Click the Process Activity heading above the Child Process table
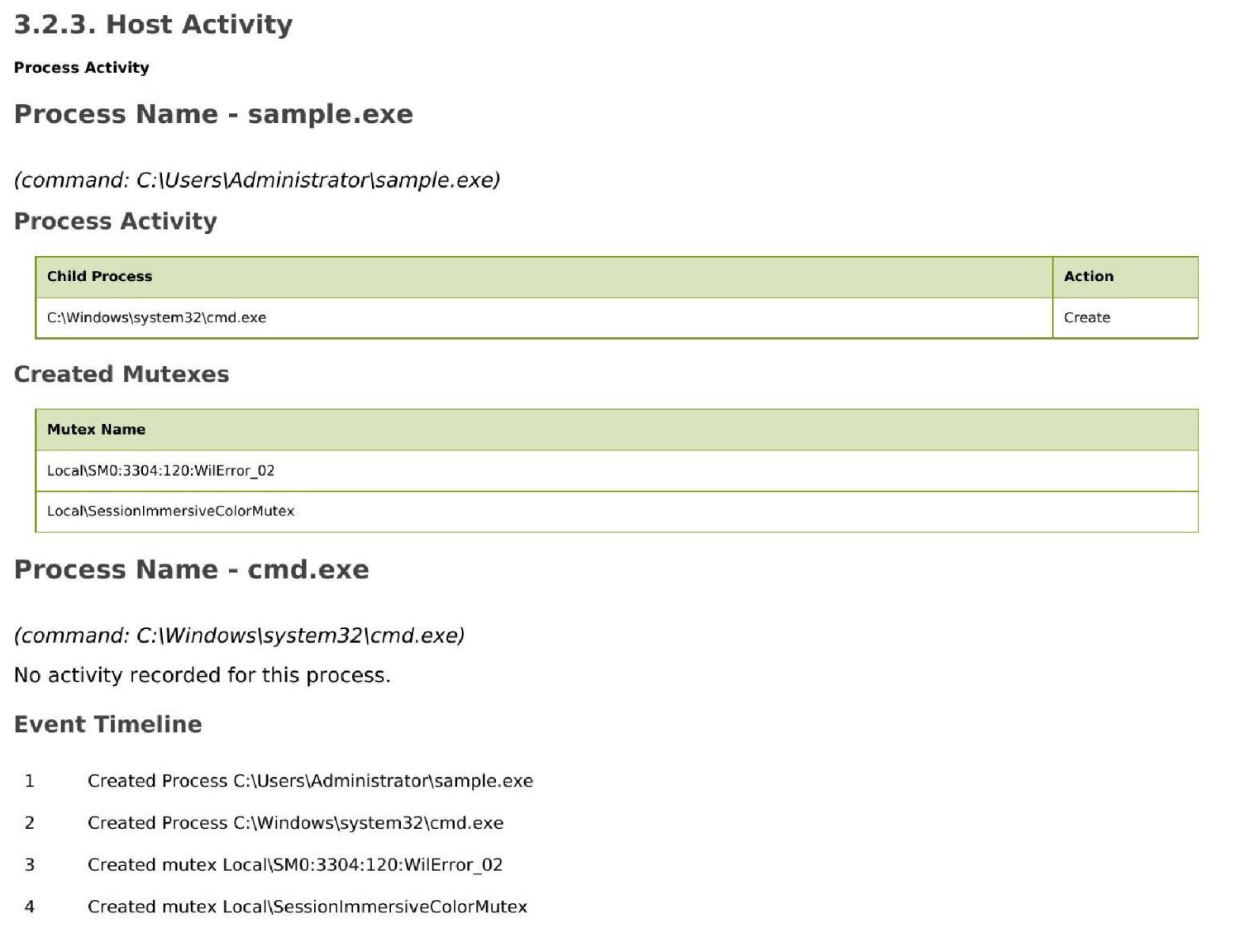The width and height of the screenshot is (1235, 952). click(115, 221)
